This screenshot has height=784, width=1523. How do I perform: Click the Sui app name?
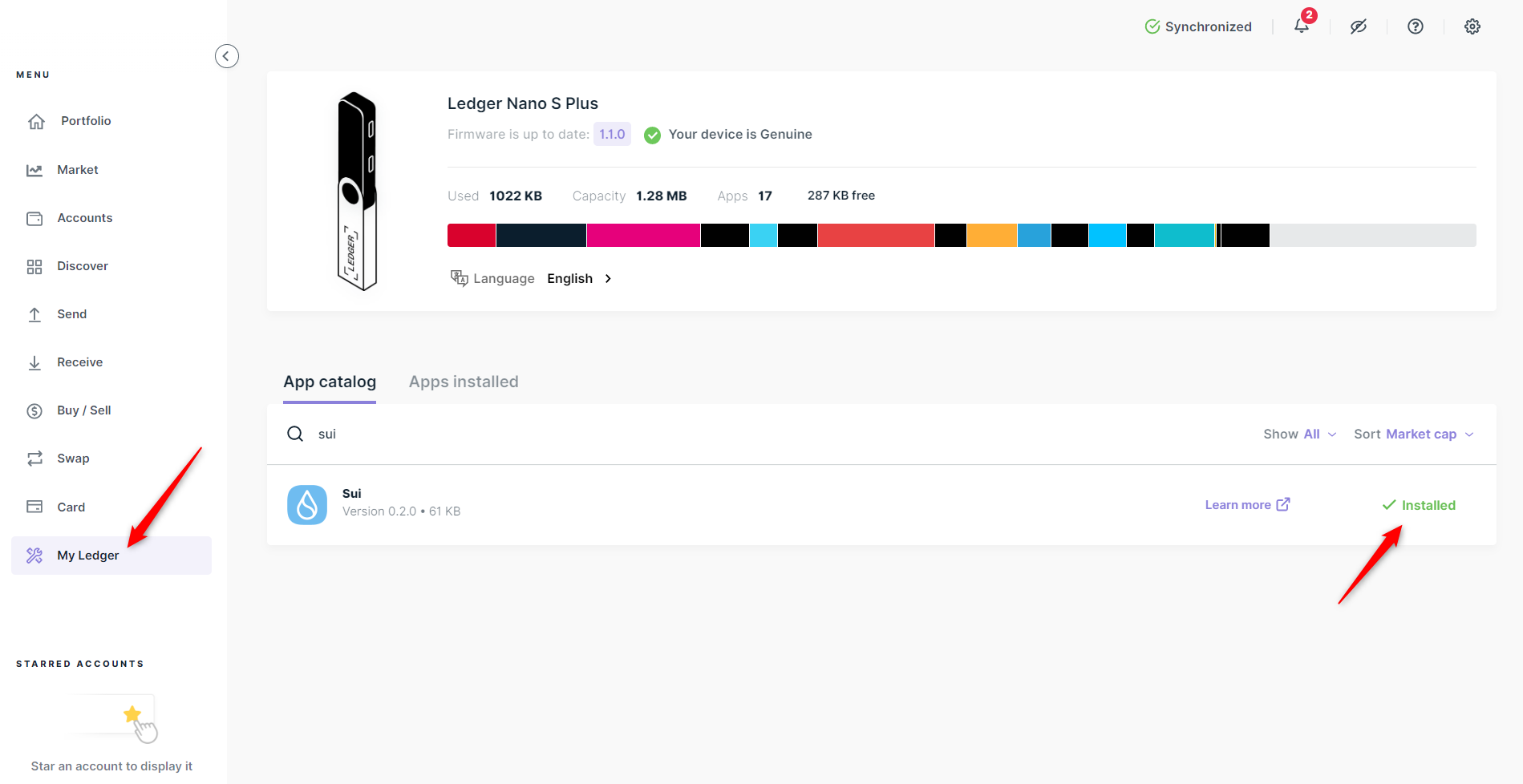click(352, 494)
